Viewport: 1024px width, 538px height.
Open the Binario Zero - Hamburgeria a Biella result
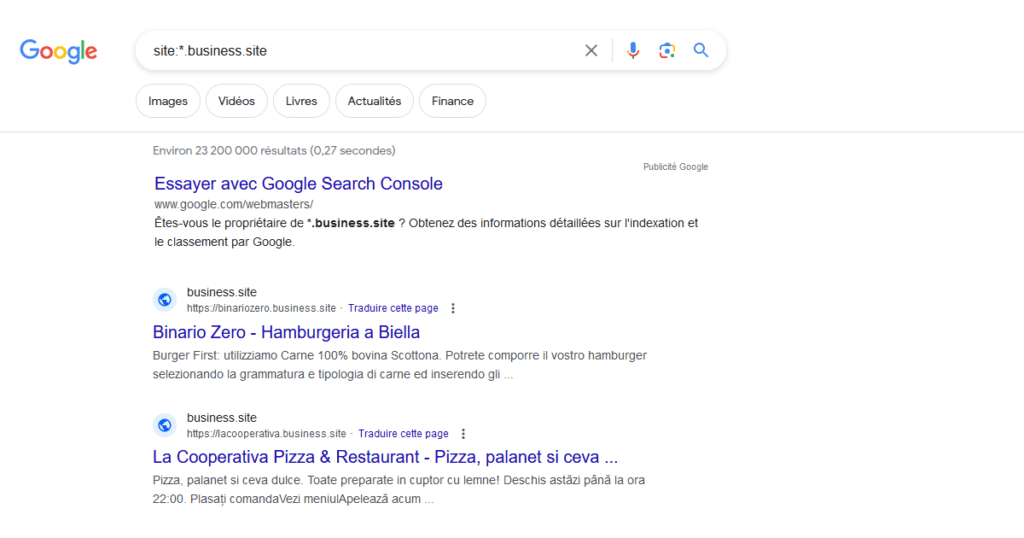tap(286, 332)
